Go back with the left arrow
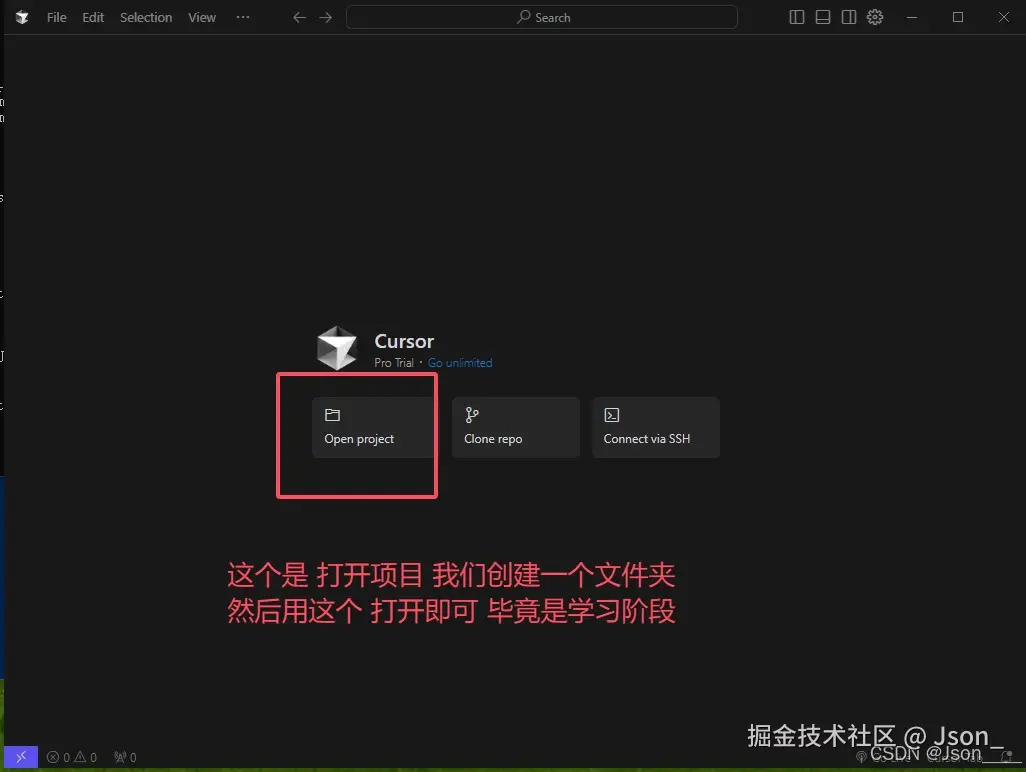The height and width of the screenshot is (772, 1026). click(x=299, y=18)
